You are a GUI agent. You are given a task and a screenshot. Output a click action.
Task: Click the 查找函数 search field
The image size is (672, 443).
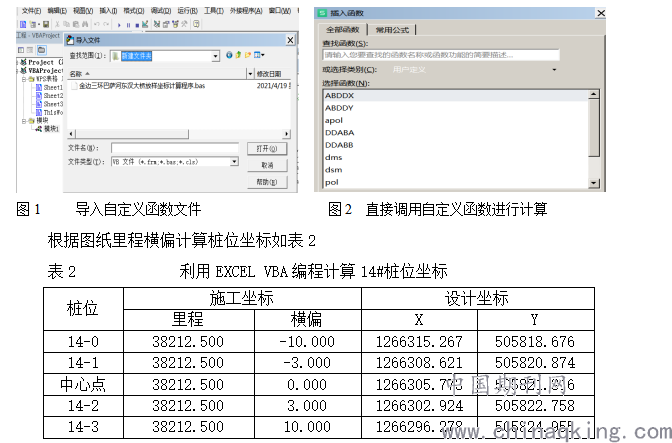441,55
